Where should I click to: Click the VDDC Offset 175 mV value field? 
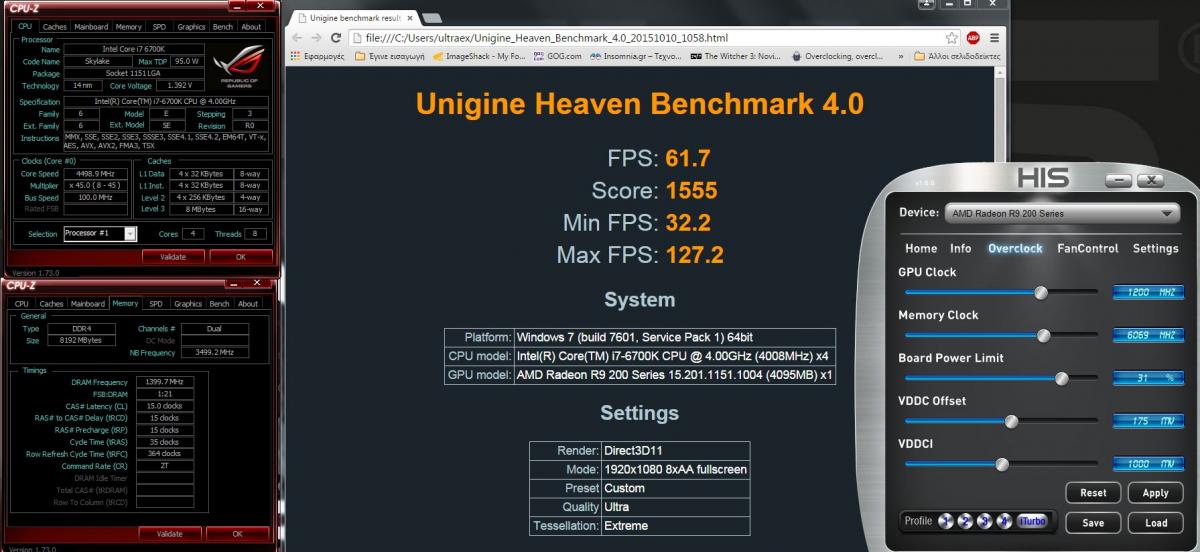tap(1148, 422)
